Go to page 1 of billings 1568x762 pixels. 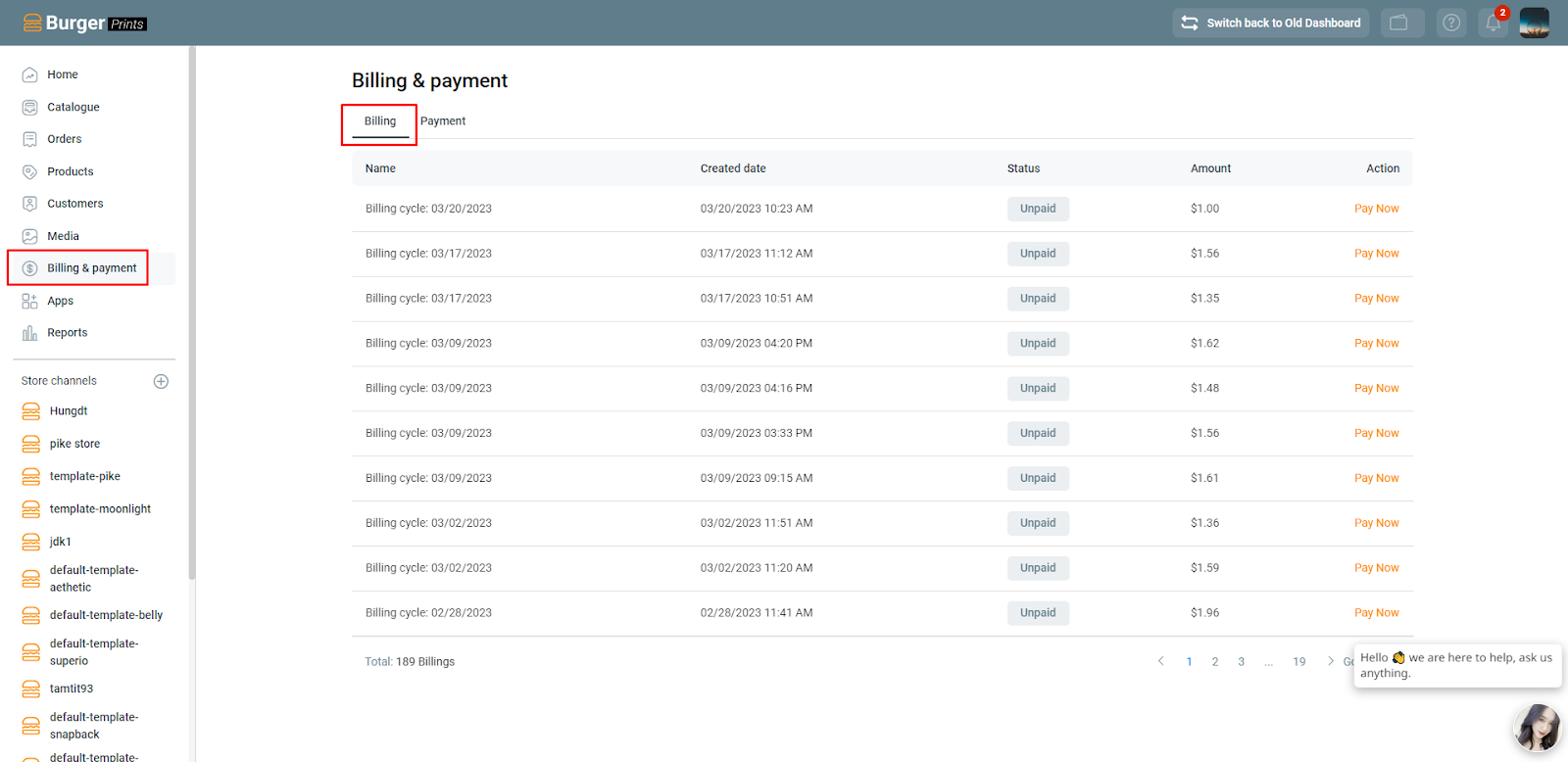pyautogui.click(x=1189, y=662)
